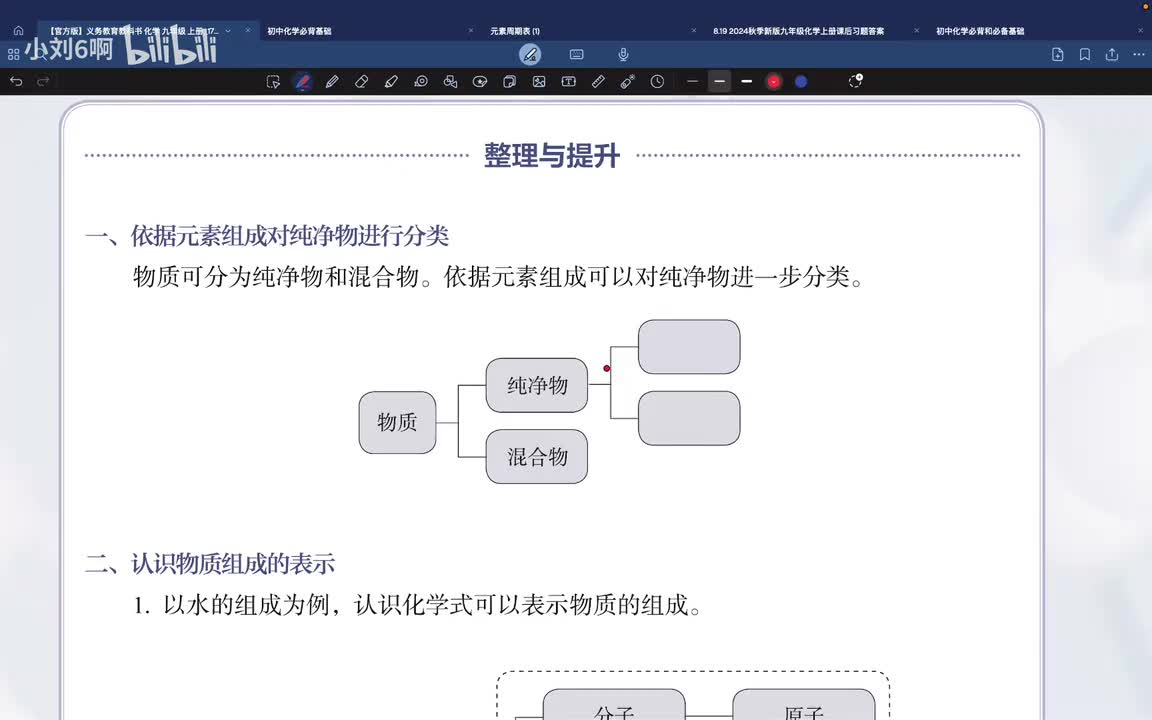Click the lower empty diagram box
Image resolution: width=1152 pixels, height=720 pixels.
pyautogui.click(x=689, y=418)
